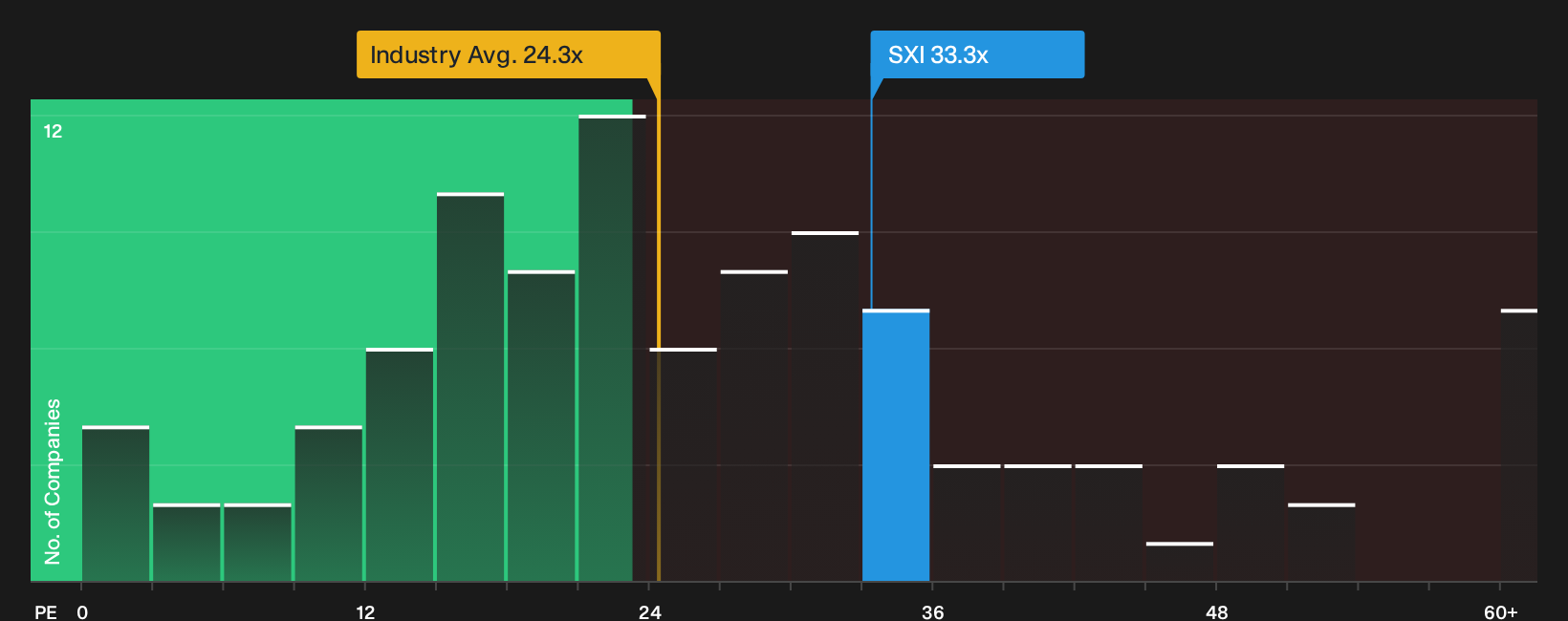1568x621 pixels.
Task: Select the bar for PE 9 to 12
Action: (x=329, y=503)
